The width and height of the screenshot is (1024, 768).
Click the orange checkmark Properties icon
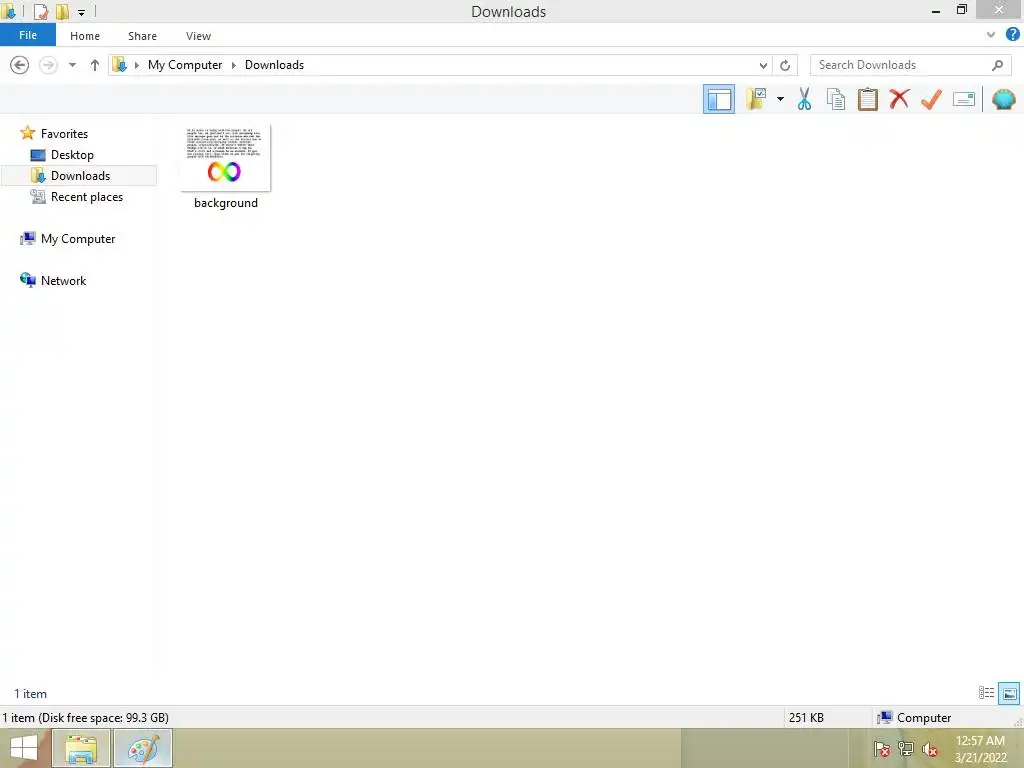(x=931, y=99)
